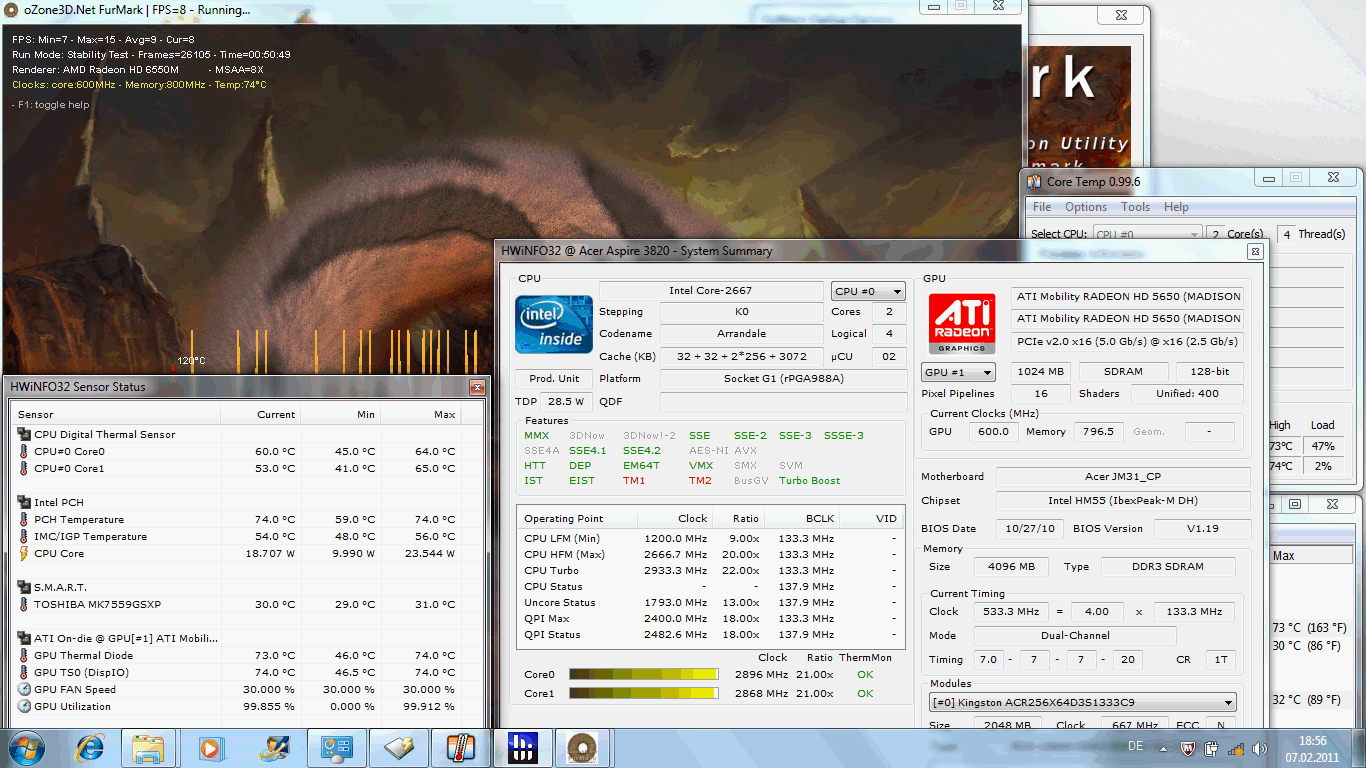
Task: Click the Current column header in Sensor Status
Action: [260, 414]
